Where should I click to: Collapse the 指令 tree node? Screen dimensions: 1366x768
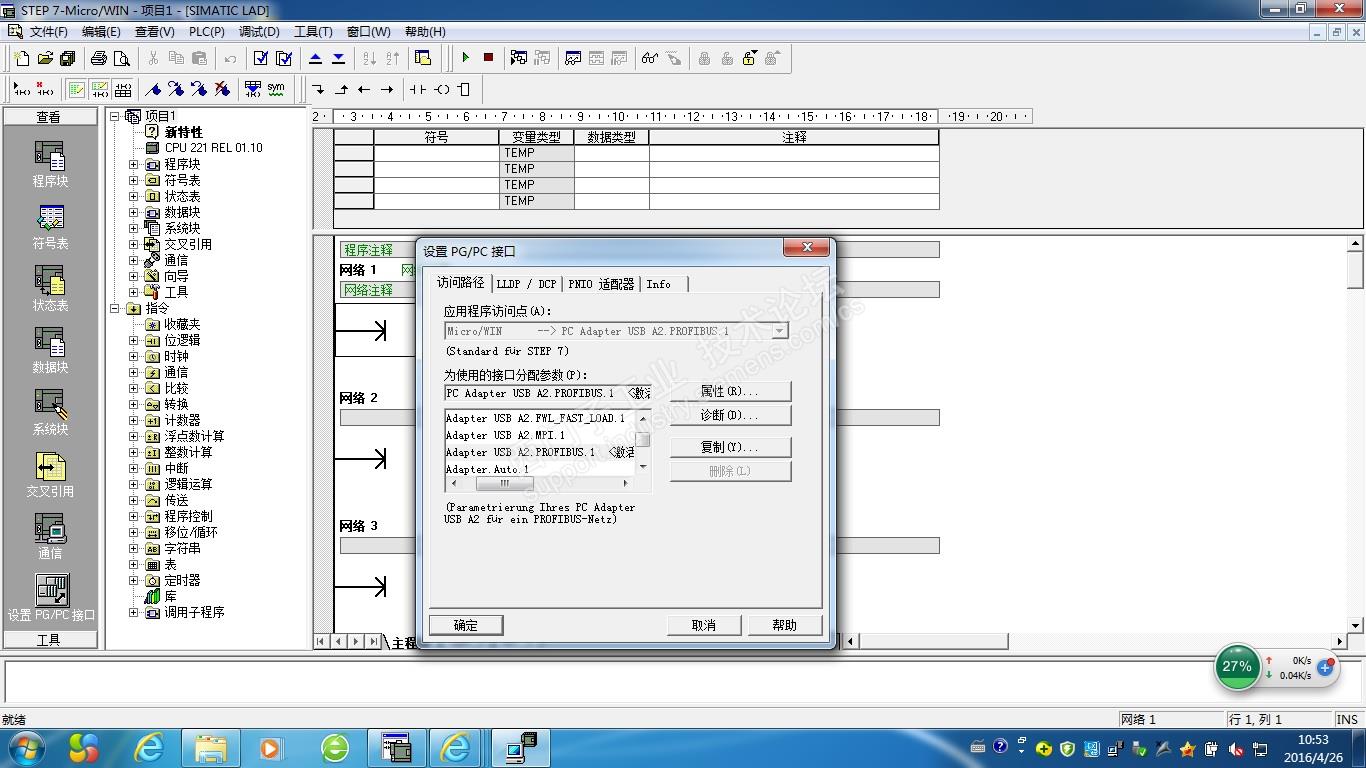[x=115, y=308]
